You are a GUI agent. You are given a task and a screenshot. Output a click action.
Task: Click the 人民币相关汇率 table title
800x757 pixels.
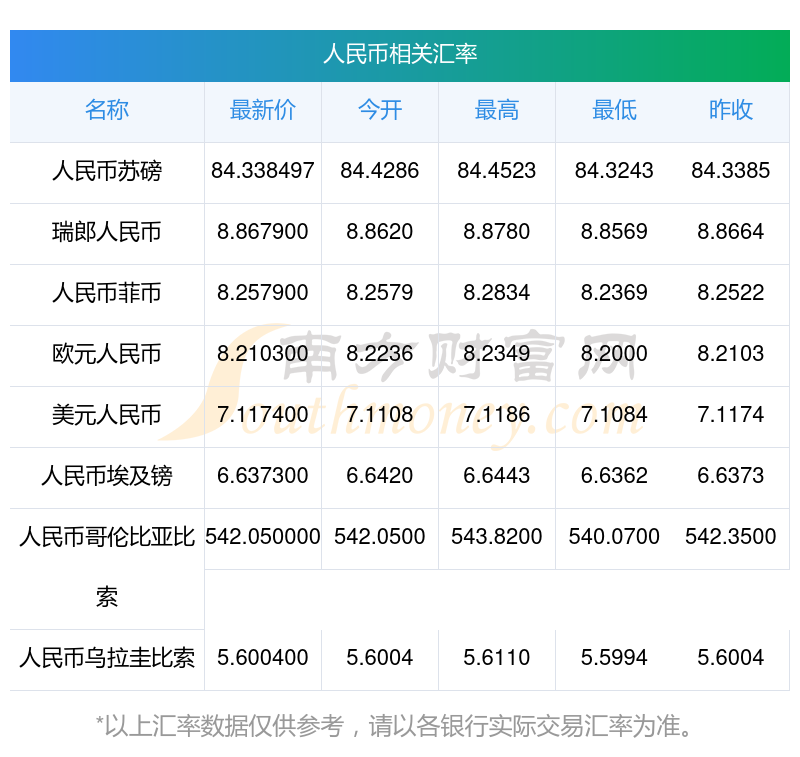[x=400, y=54]
